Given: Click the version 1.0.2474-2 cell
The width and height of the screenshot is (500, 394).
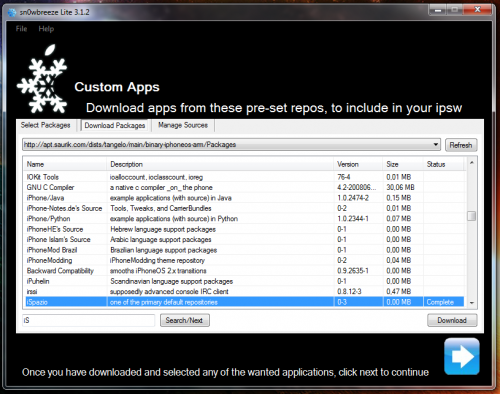Looking at the screenshot, I should point(353,198).
